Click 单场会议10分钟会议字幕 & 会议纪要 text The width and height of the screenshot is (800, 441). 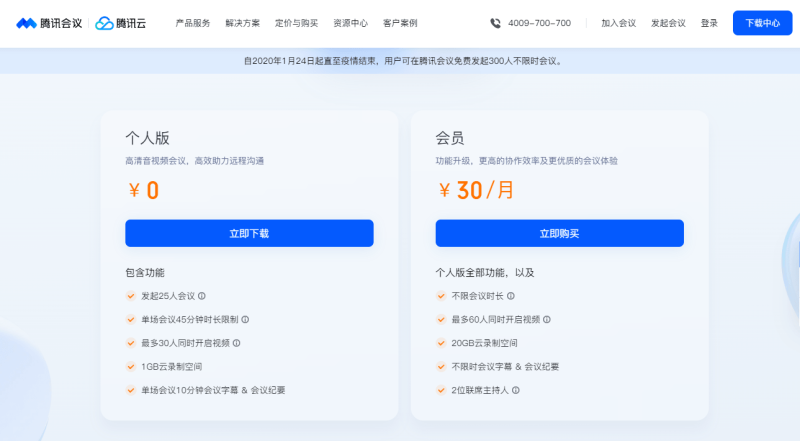213,390
